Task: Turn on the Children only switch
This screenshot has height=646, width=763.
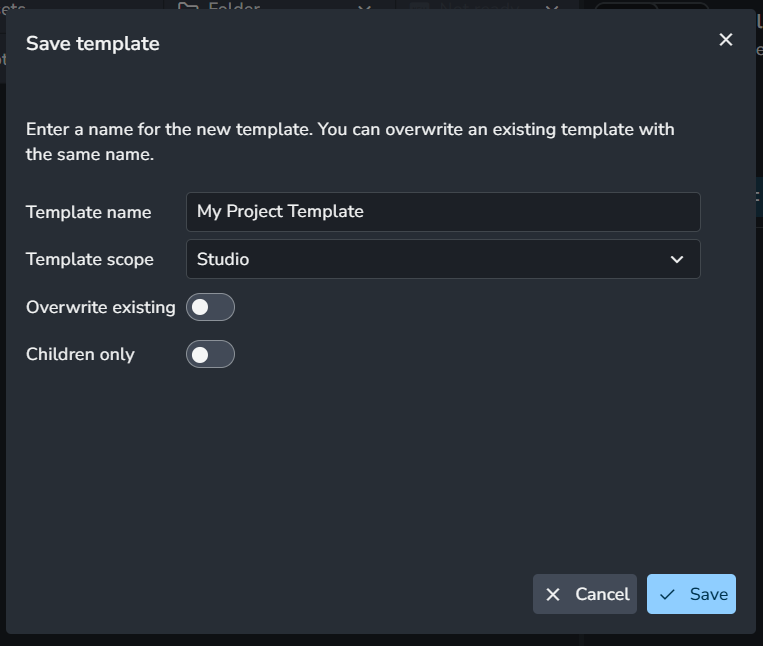Action: (210, 354)
